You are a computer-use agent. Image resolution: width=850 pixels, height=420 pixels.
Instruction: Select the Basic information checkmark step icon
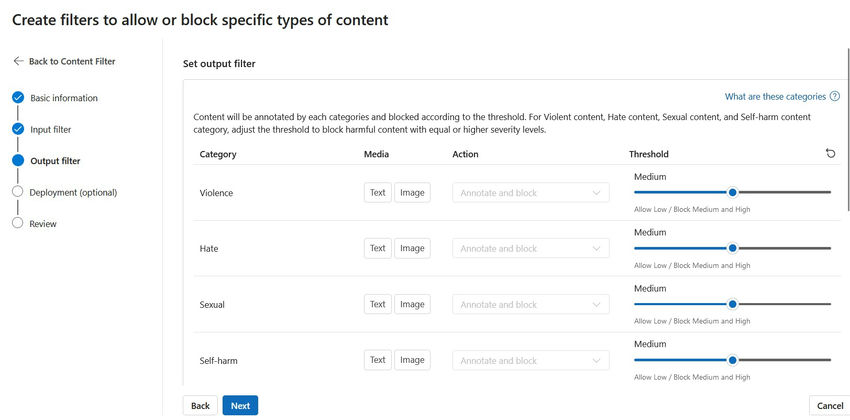18,98
